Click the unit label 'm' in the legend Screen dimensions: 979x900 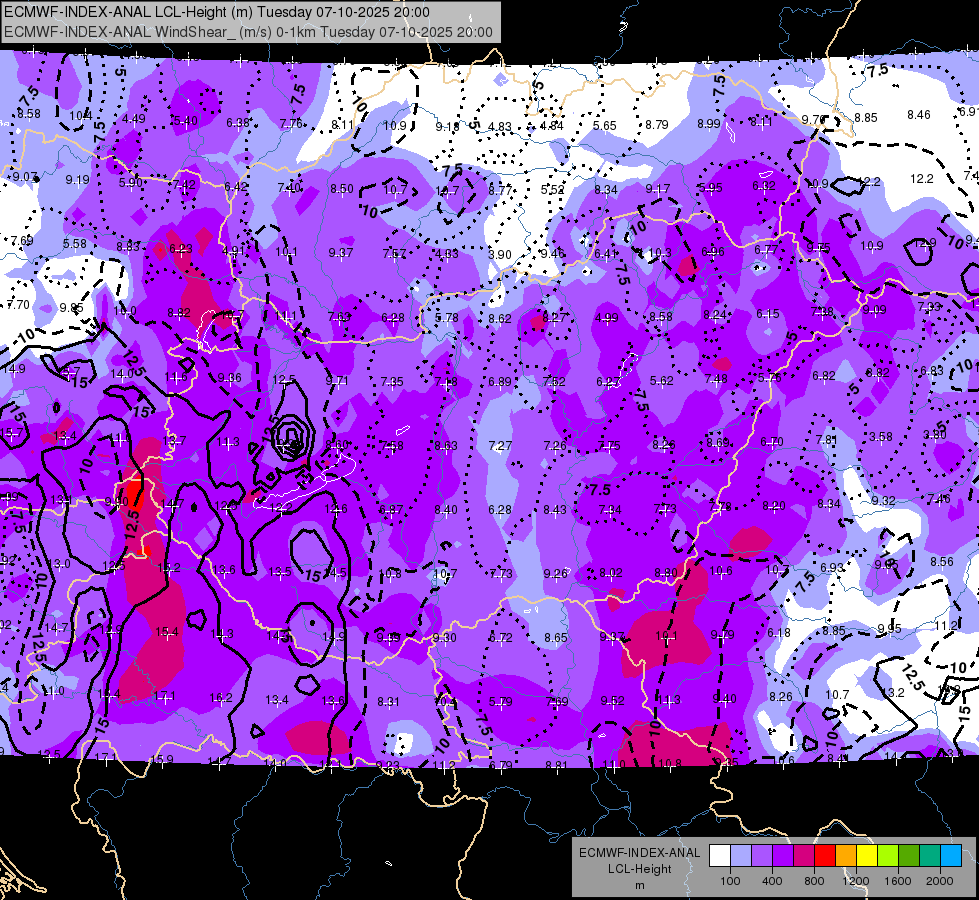(x=639, y=885)
